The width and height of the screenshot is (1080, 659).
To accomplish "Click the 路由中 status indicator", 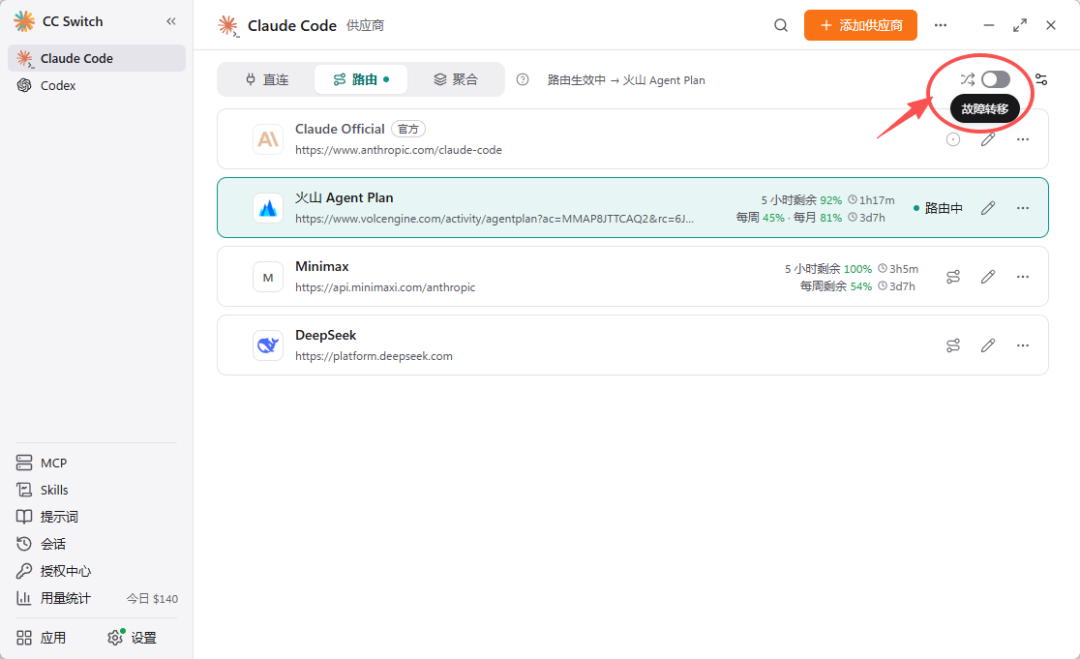I will pos(937,208).
